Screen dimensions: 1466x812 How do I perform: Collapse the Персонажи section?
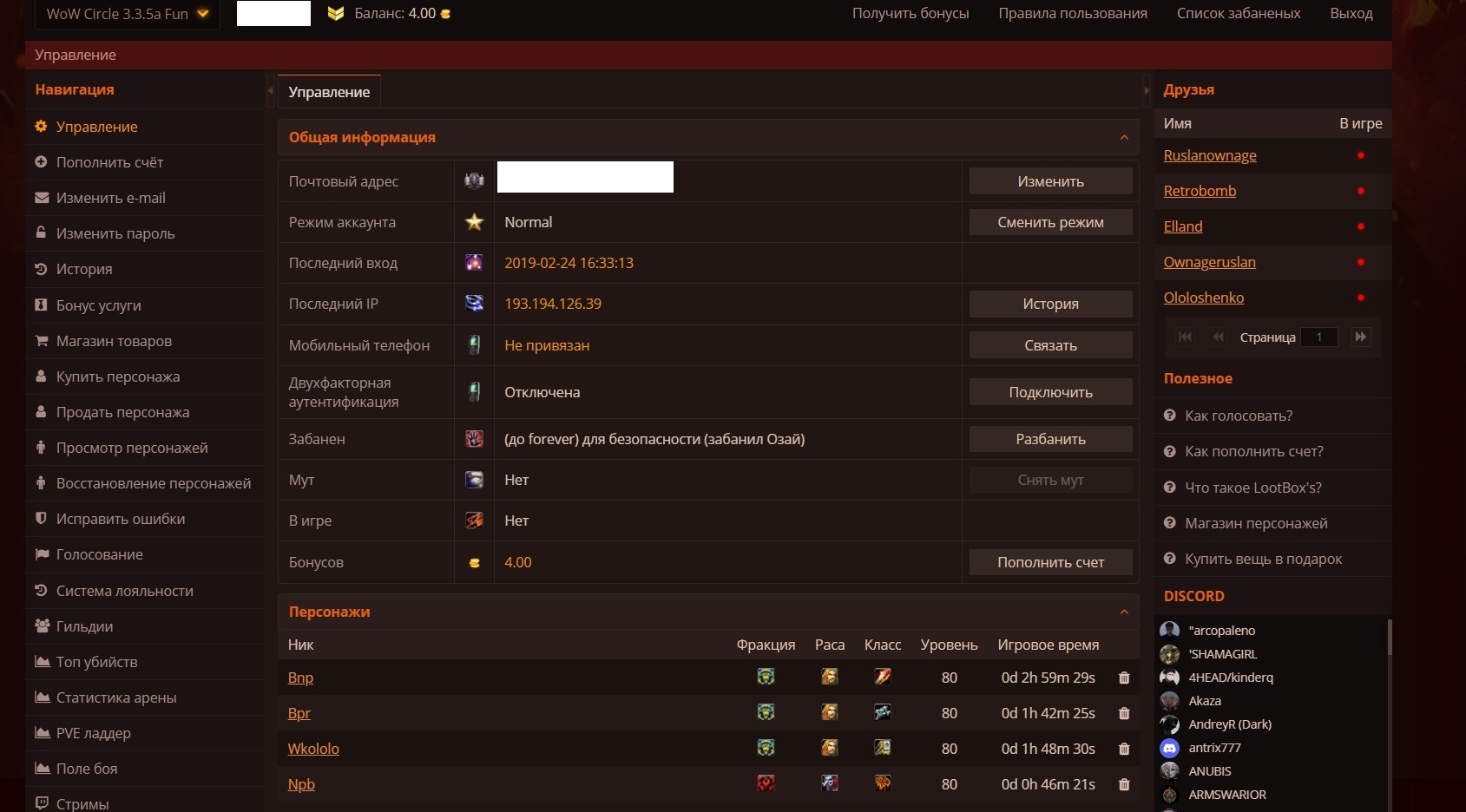(1124, 612)
